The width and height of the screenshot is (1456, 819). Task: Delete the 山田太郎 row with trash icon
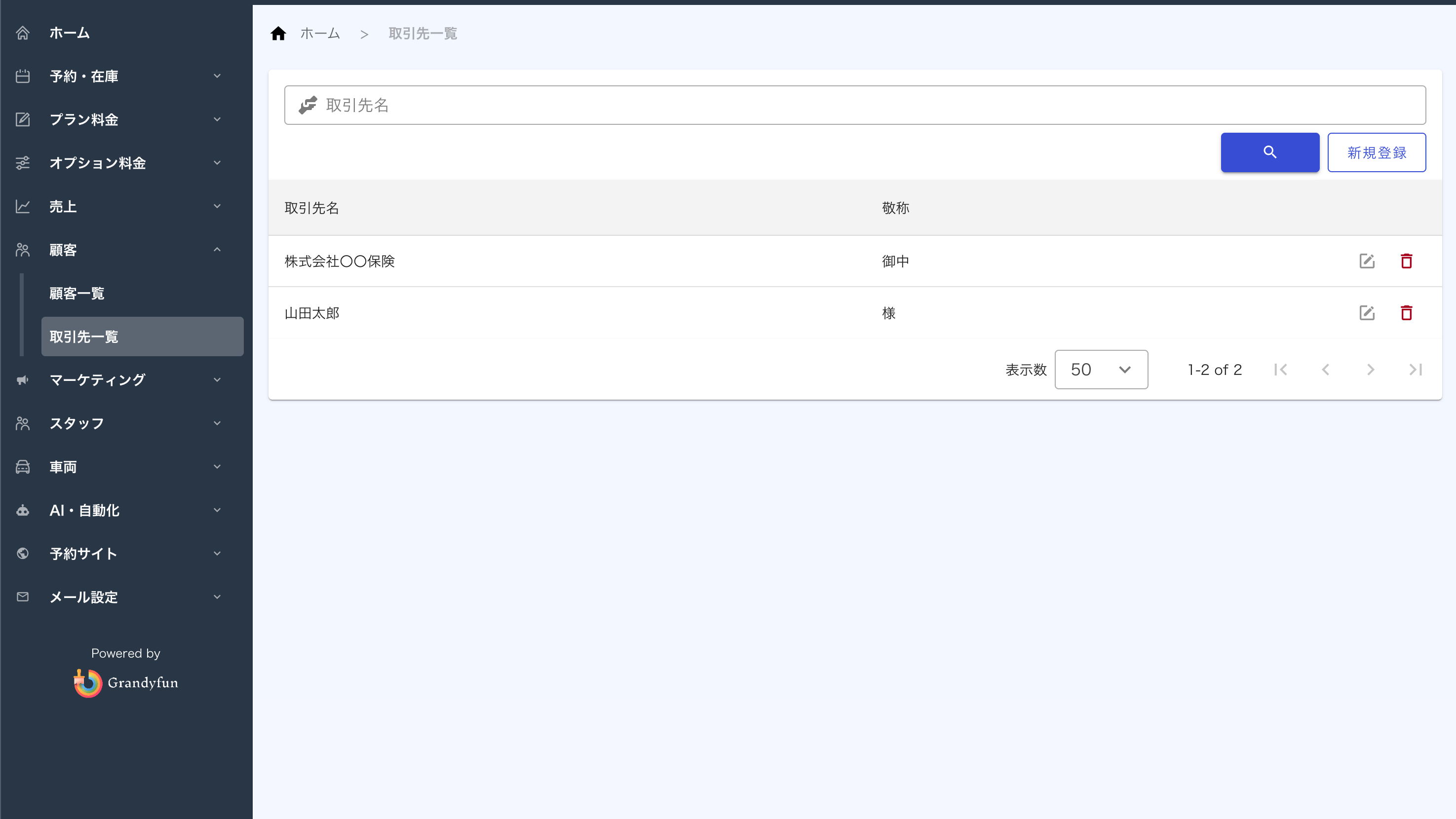tap(1406, 313)
